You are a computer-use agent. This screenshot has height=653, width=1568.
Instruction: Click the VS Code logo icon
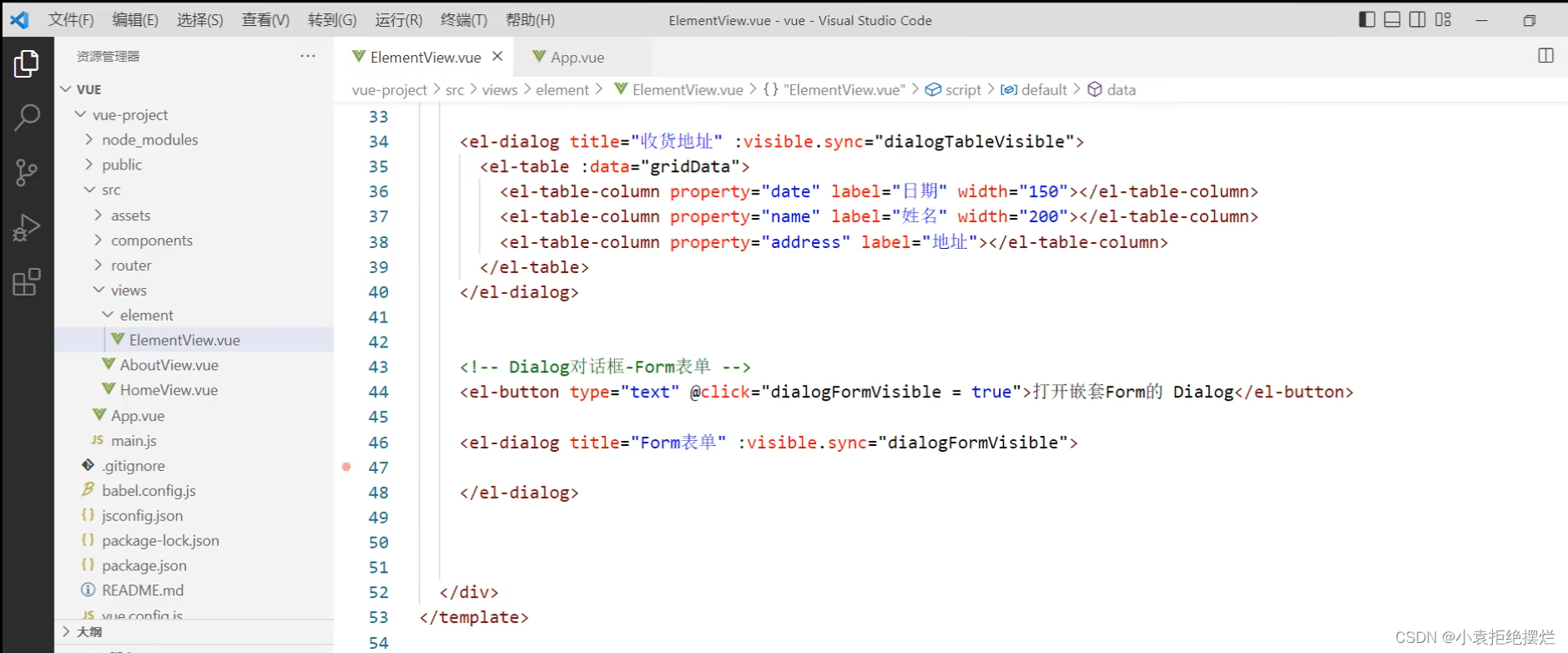pos(19,19)
